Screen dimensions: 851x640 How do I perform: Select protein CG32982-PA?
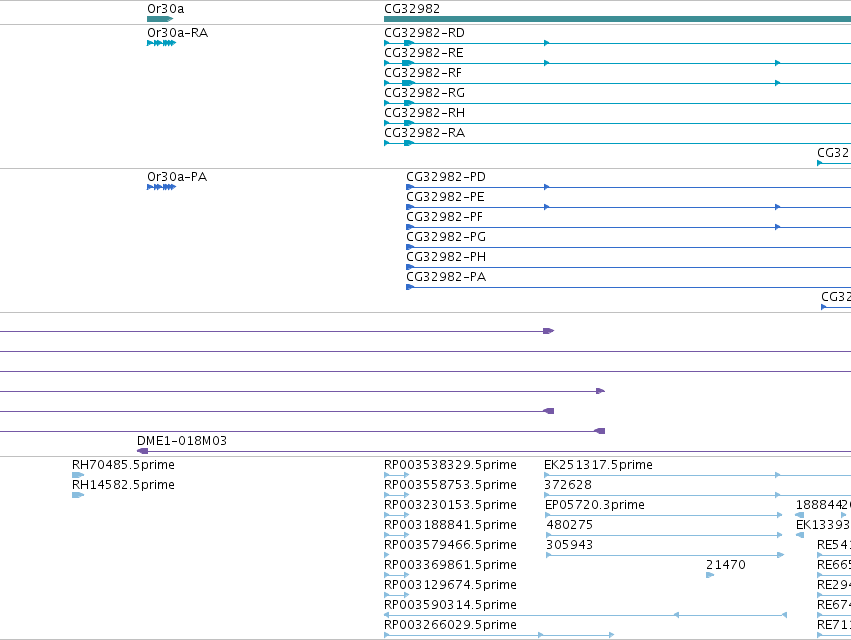pyautogui.click(x=446, y=277)
